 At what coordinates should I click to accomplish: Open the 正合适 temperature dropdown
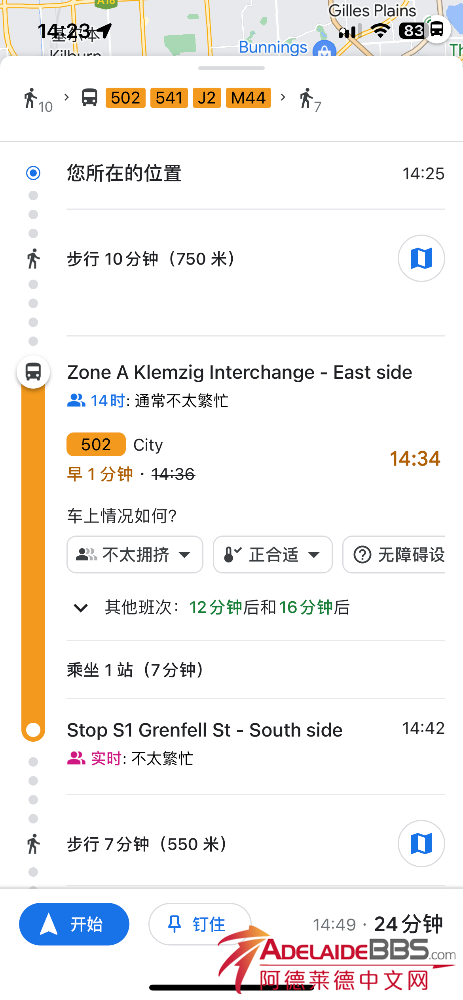coord(273,555)
